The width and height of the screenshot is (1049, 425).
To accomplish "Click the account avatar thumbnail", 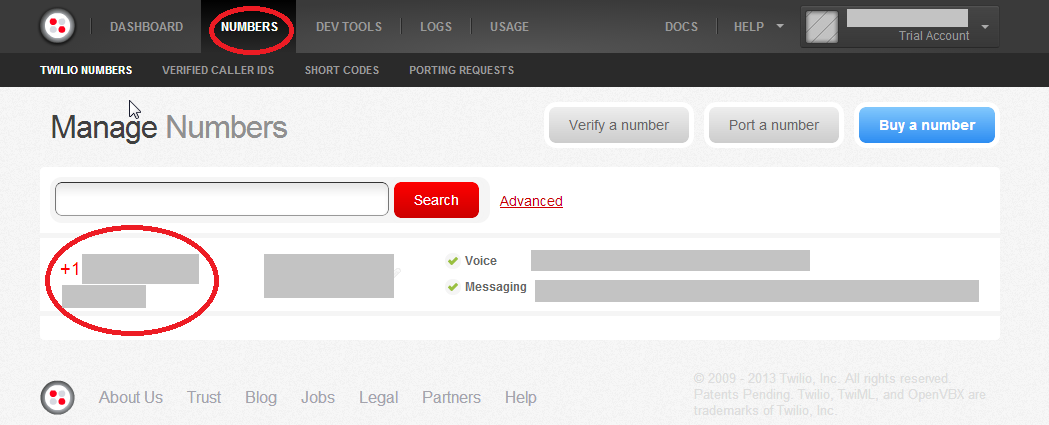I will [822, 27].
